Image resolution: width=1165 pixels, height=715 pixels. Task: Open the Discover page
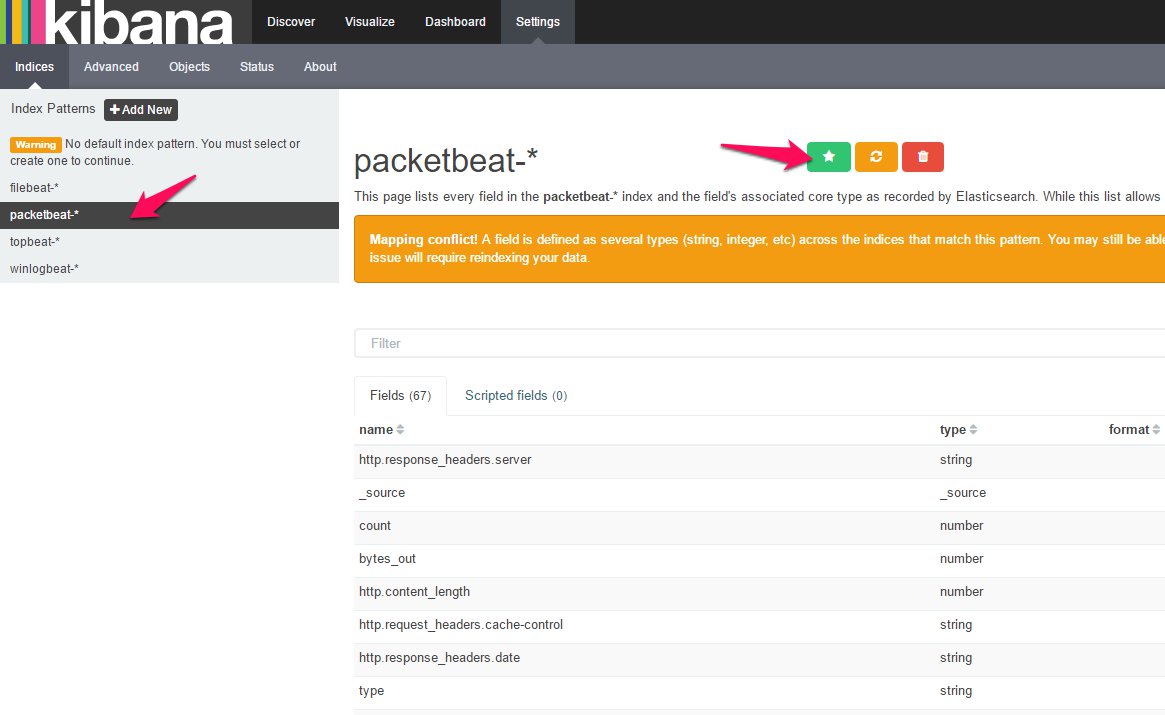pos(290,21)
